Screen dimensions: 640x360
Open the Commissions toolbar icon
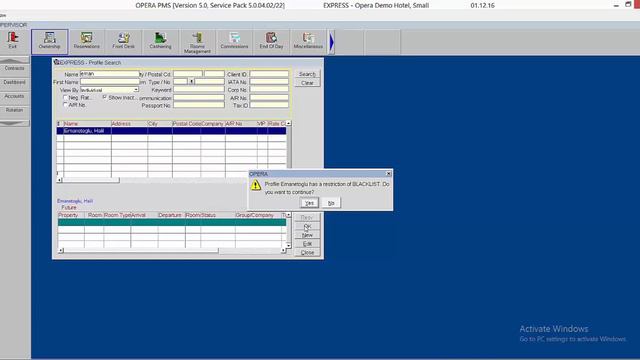234,41
